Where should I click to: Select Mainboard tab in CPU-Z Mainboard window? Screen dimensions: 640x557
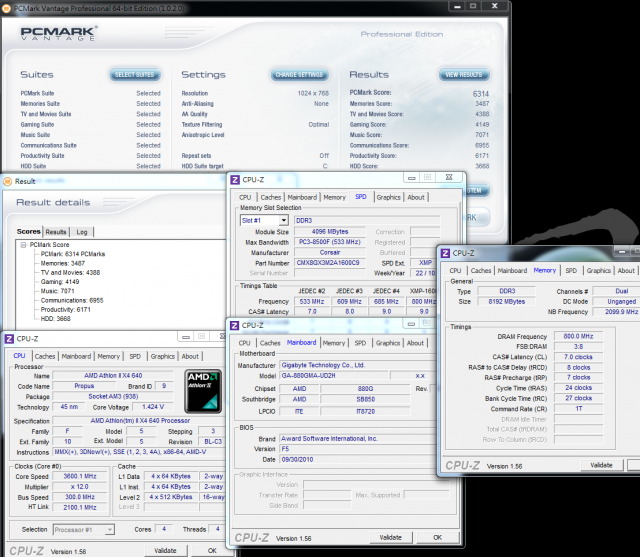pos(302,342)
